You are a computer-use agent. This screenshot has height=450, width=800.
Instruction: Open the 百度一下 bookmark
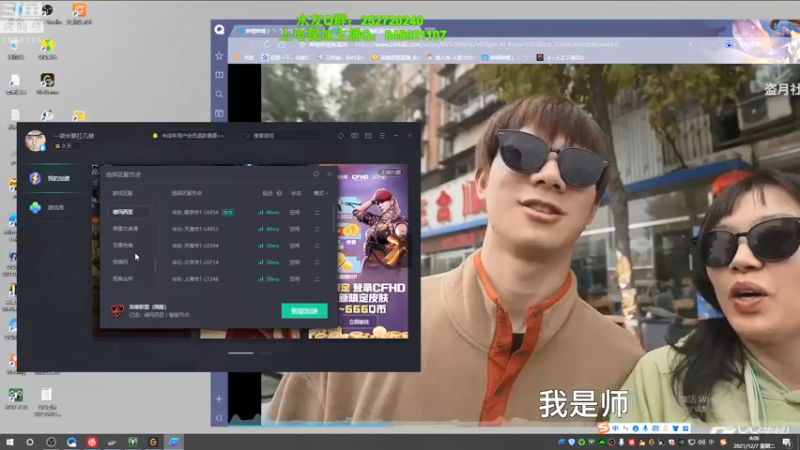(285, 58)
